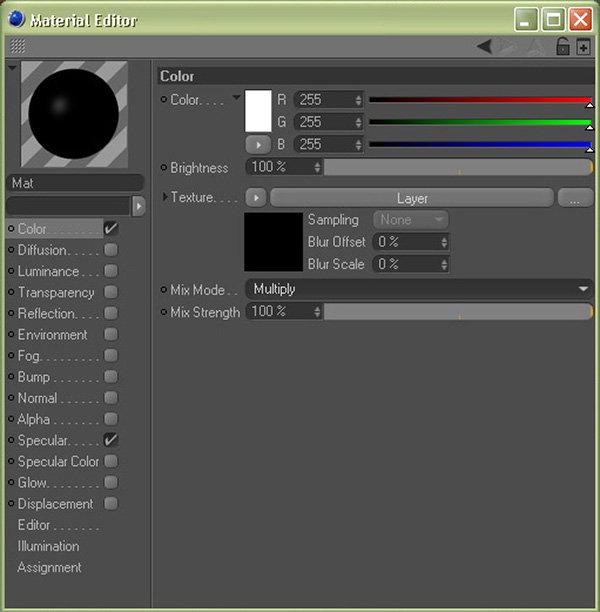Image resolution: width=600 pixels, height=612 pixels.
Task: Open the Mix Mode Multiply dropdown
Action: pyautogui.click(x=418, y=289)
